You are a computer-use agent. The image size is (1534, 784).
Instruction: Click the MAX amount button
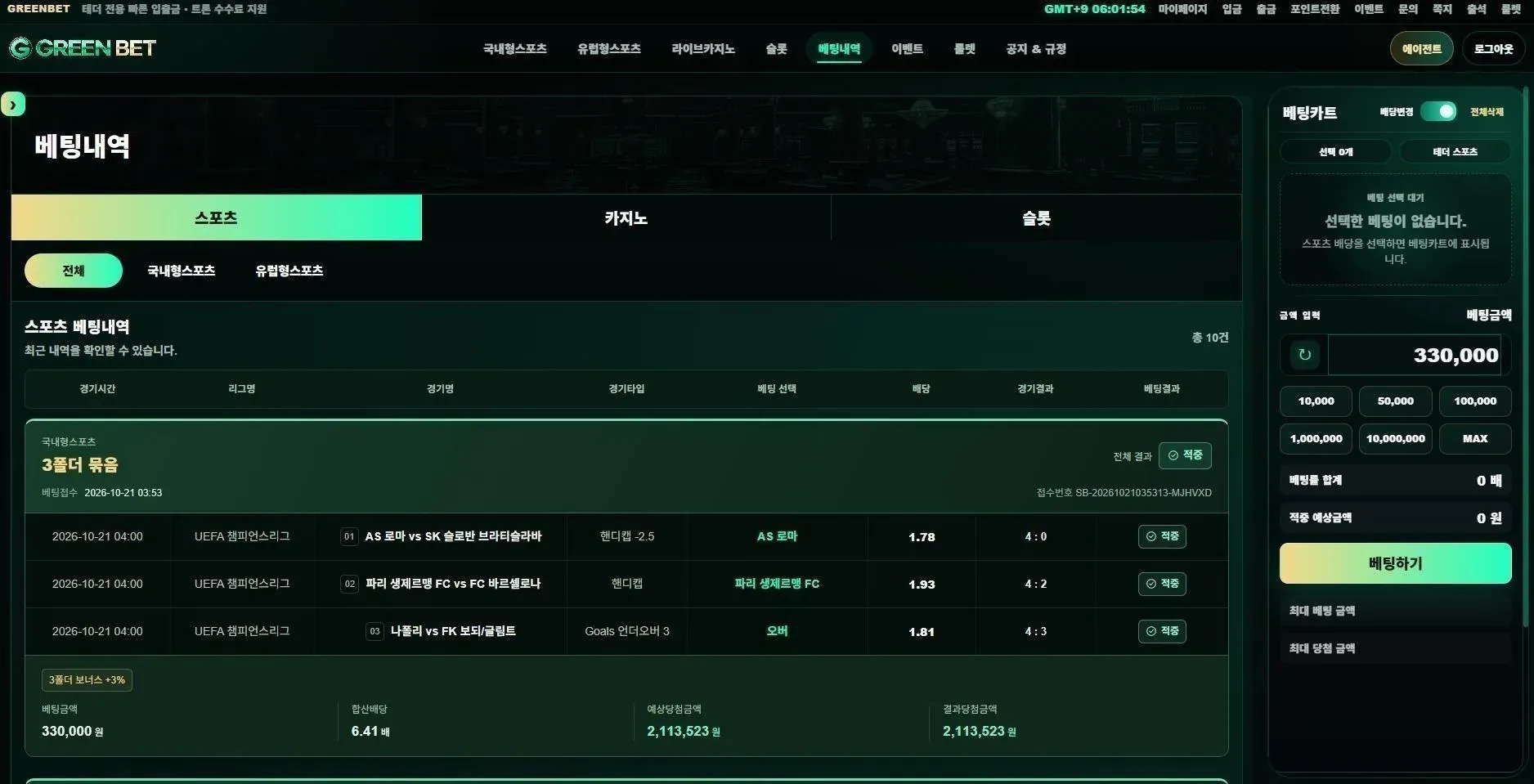point(1475,439)
